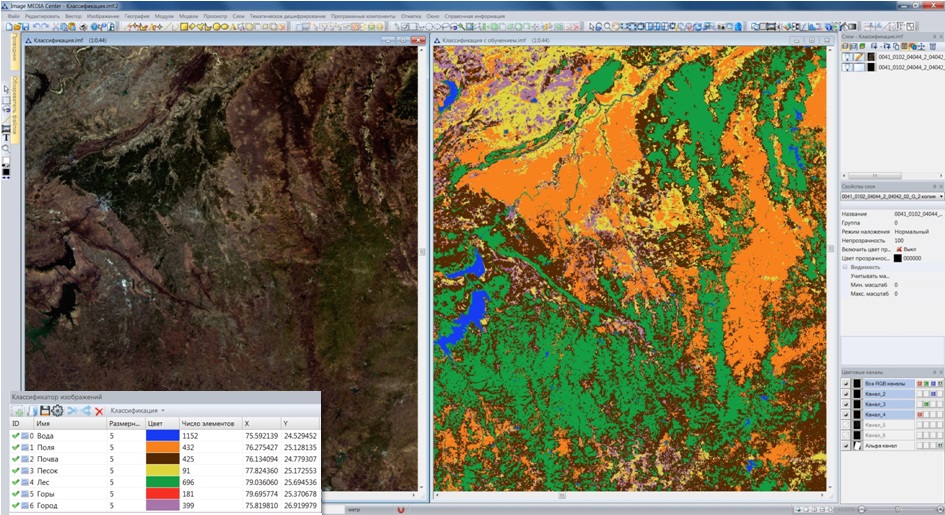
Task: Click the Undo arrow in the main toolbar
Action: pyautogui.click(x=36, y=27)
